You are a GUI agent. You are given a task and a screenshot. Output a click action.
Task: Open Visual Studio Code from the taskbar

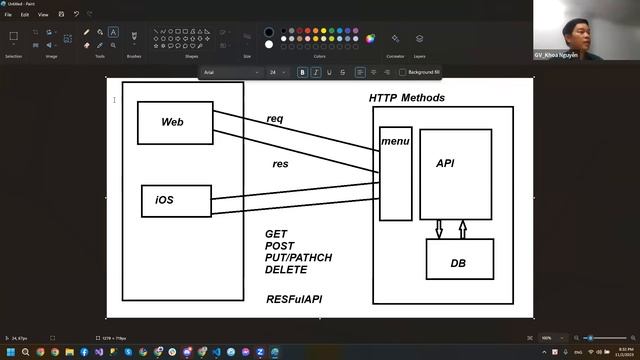[x=216, y=352]
